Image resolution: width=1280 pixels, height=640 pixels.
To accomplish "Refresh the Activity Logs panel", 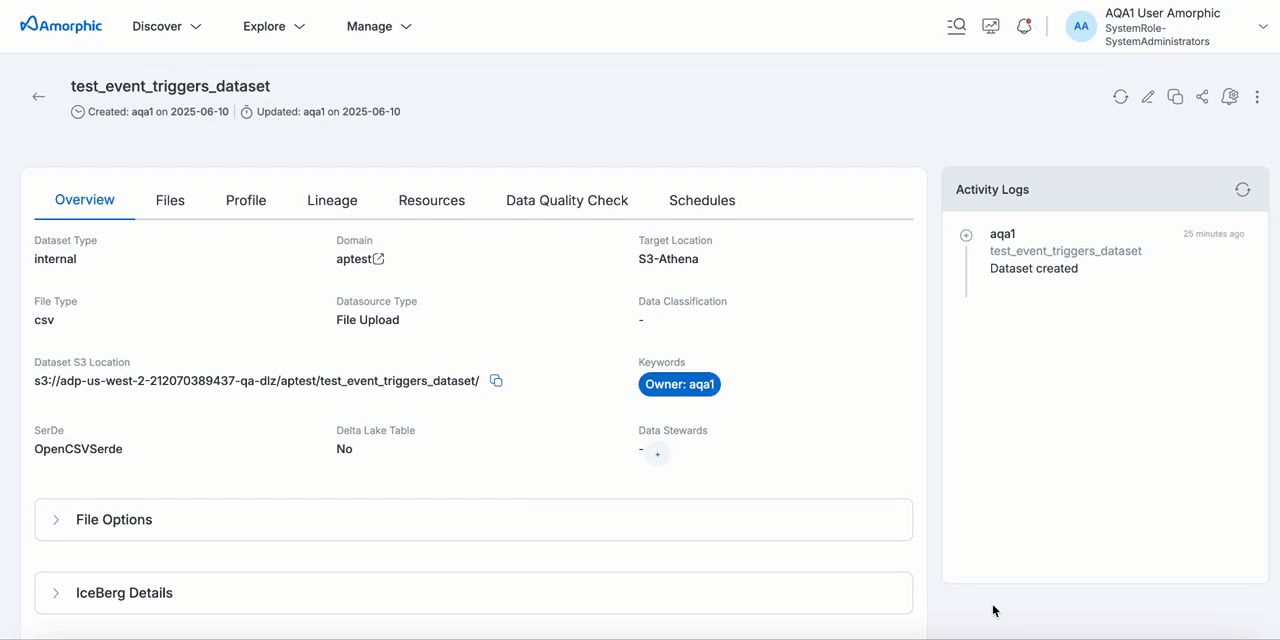I will click(x=1242, y=190).
